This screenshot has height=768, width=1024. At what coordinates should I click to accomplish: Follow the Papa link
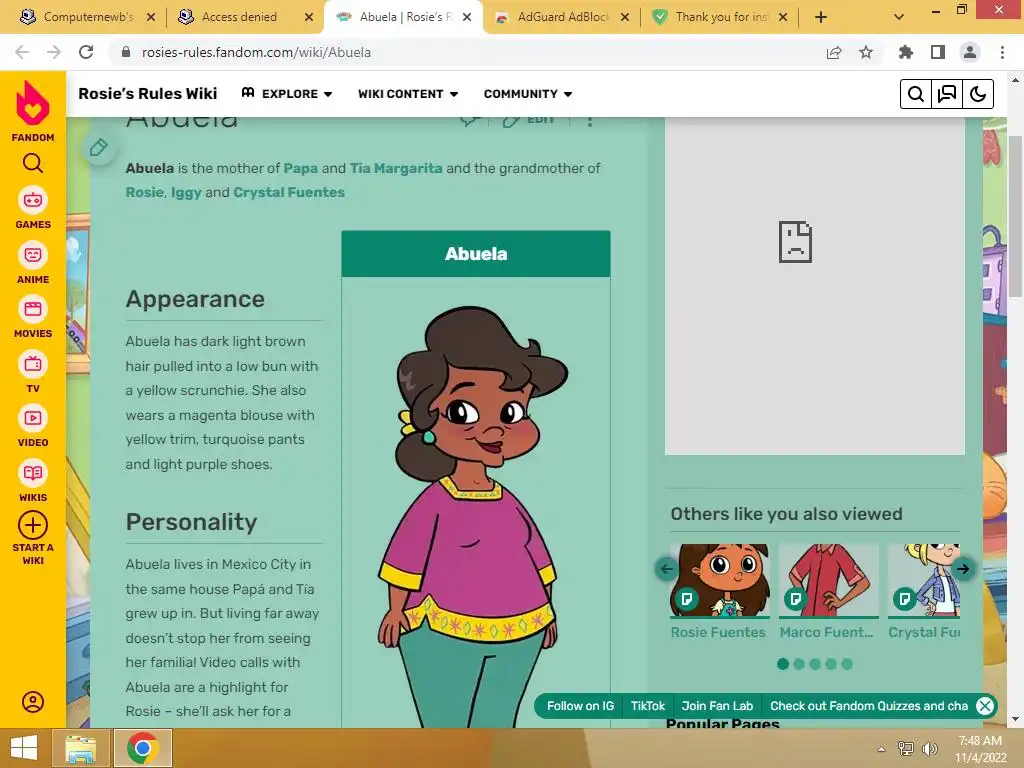[x=300, y=168]
